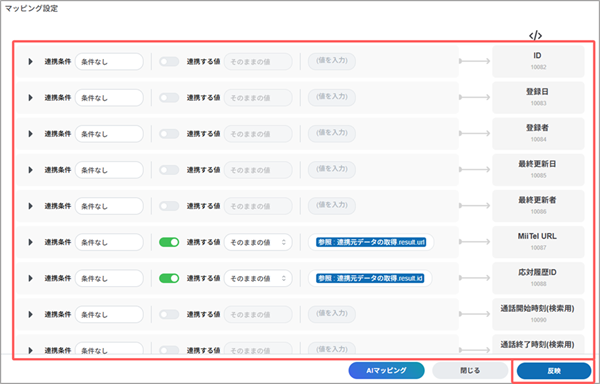
Task: Select the result.url reference tag
Action: pyautogui.click(x=371, y=242)
